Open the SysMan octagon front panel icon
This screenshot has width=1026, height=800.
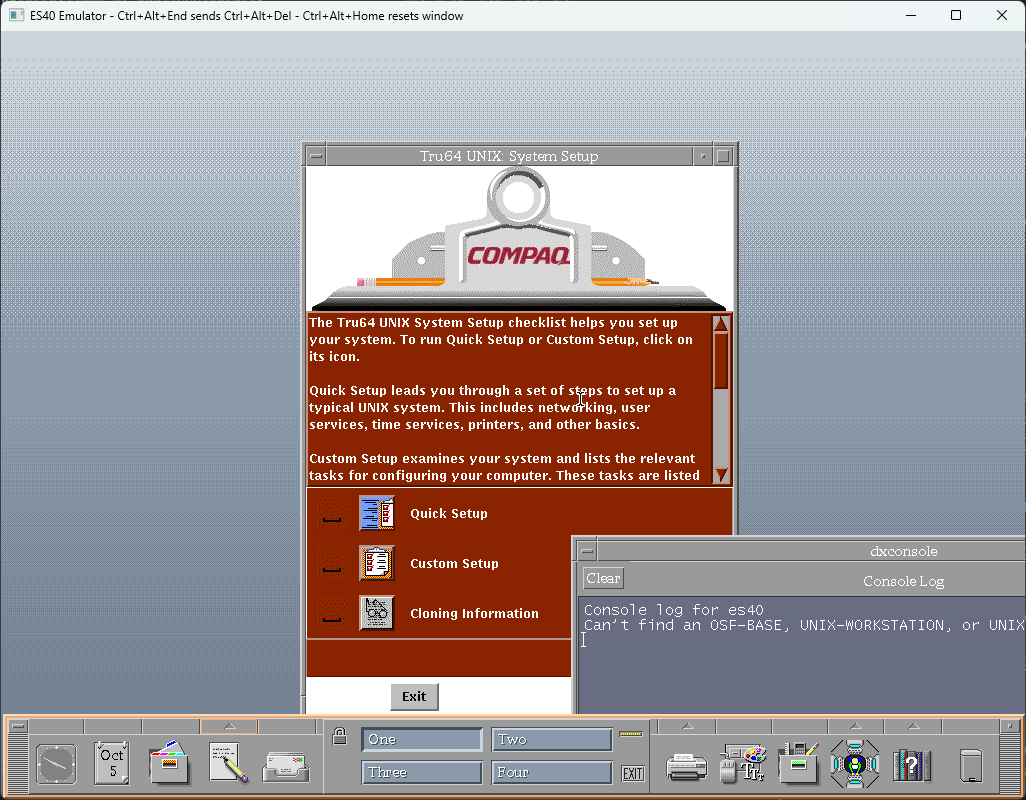855,763
